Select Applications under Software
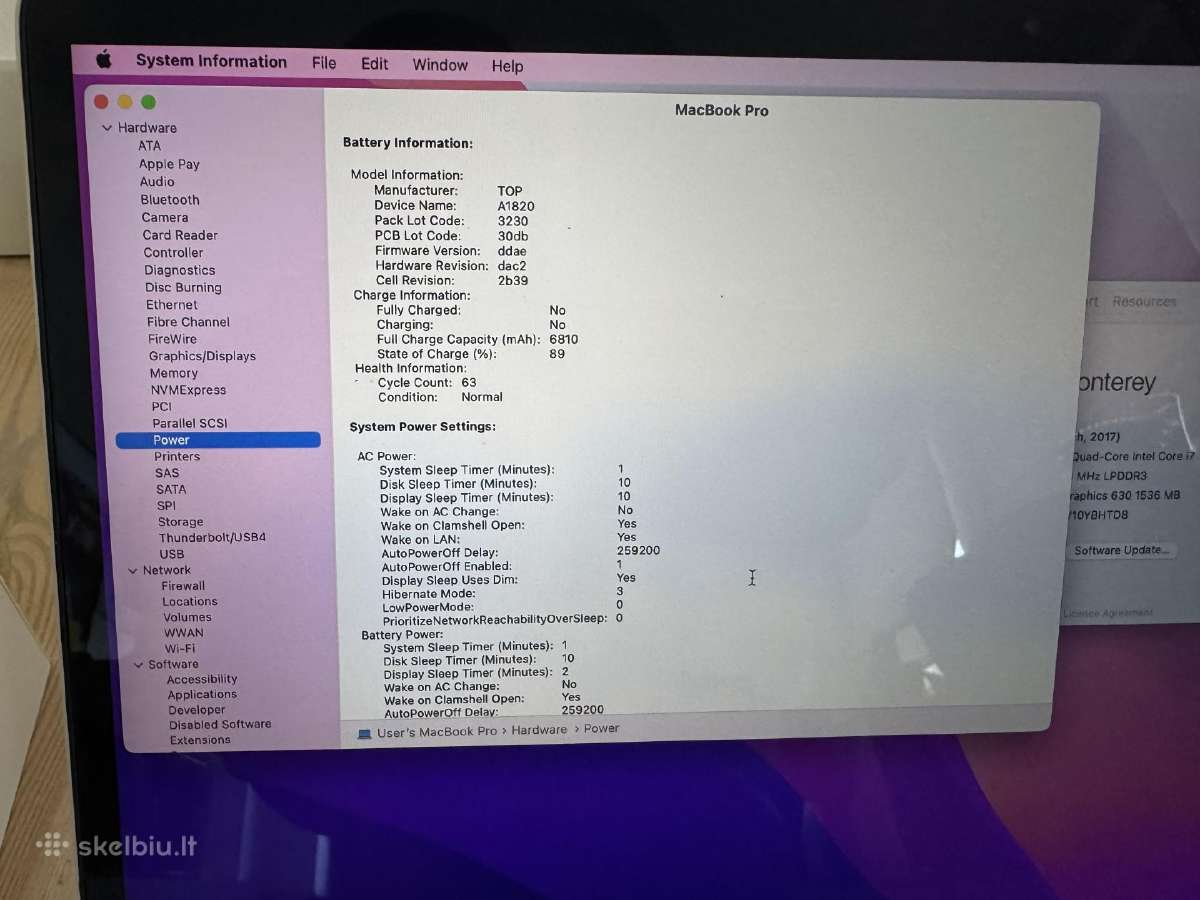 tap(202, 694)
